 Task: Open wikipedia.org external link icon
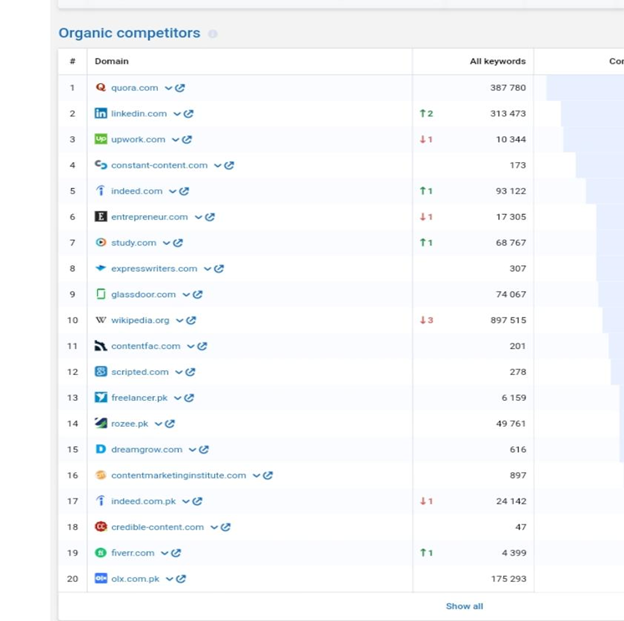(x=191, y=320)
